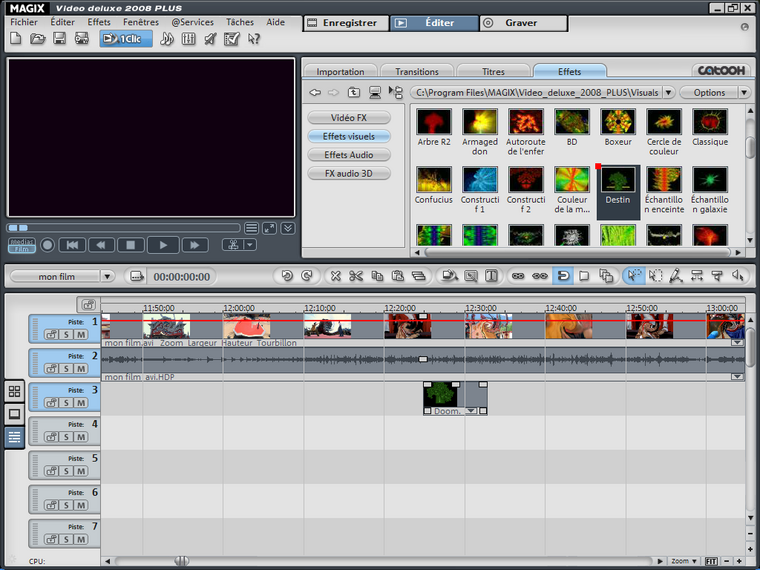Solo track 1 with the S button

(x=66, y=334)
